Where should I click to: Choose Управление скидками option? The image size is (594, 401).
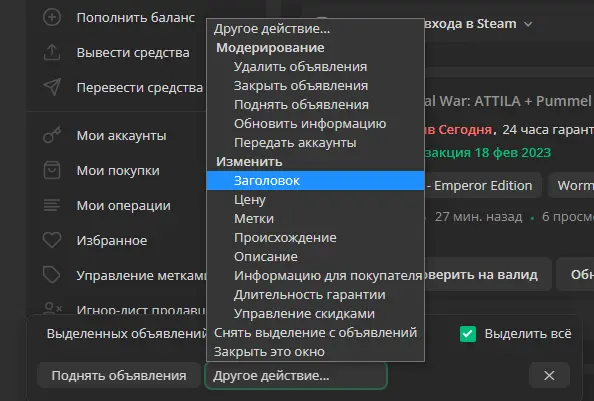pos(315,314)
